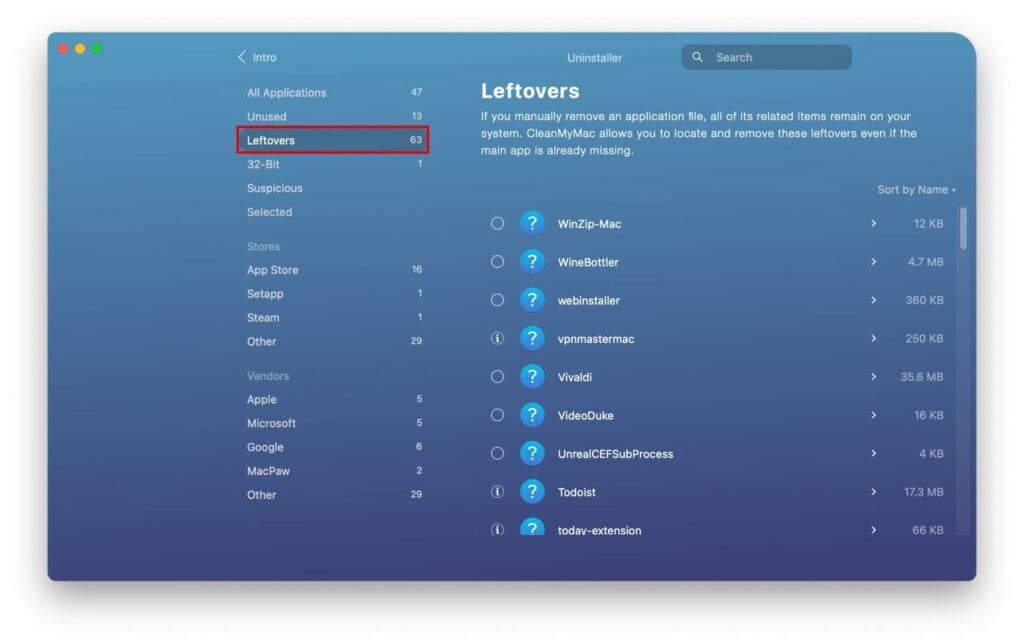Click the Vivaldi question mark app icon

point(532,377)
